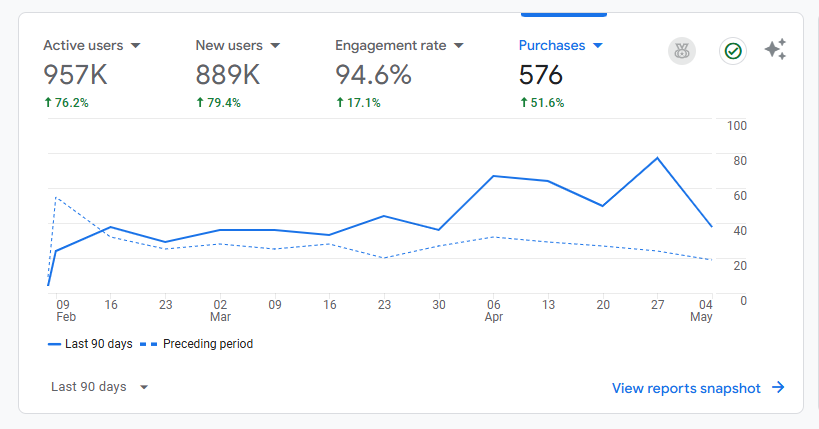Screen dimensions: 819x429
Task: Select the 576 Purchases metric value
Action: pyautogui.click(x=541, y=75)
